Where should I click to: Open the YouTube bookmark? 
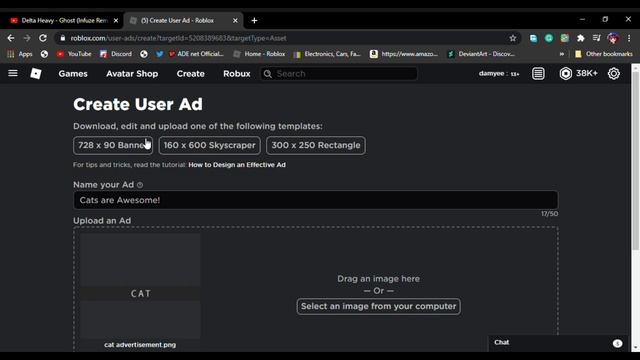coord(74,54)
